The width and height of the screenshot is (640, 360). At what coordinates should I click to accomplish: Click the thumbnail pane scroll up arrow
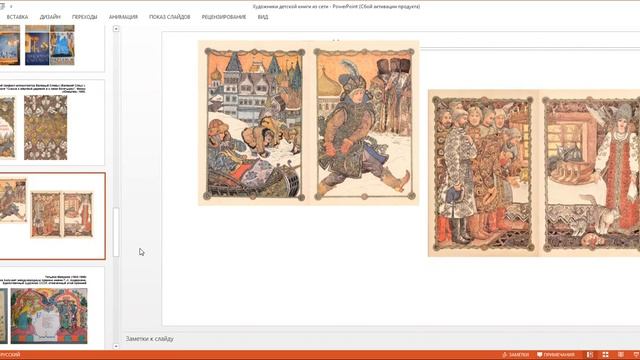116,29
